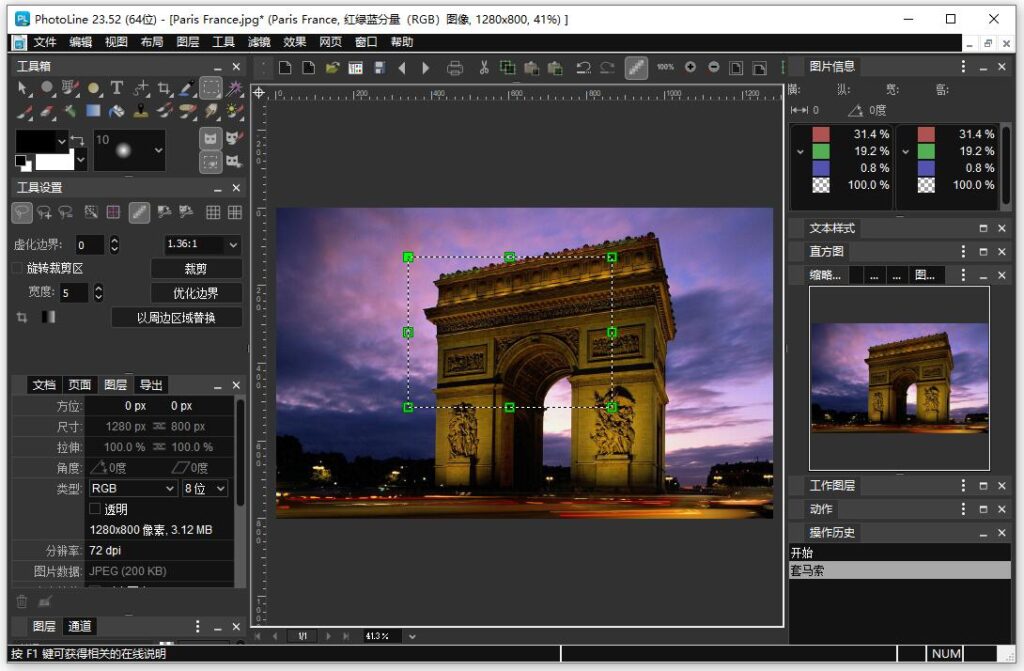Switch to the 通道 tab
Screen dimensions: 1024x671
(x=77, y=626)
